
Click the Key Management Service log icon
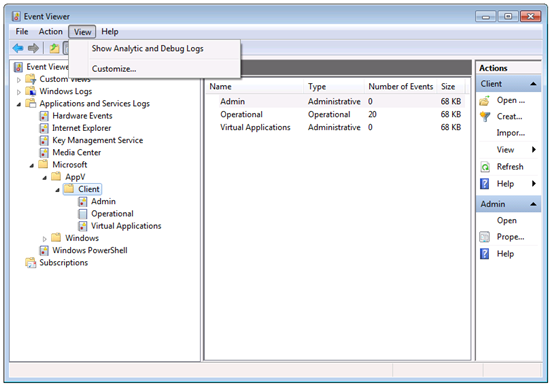point(44,140)
